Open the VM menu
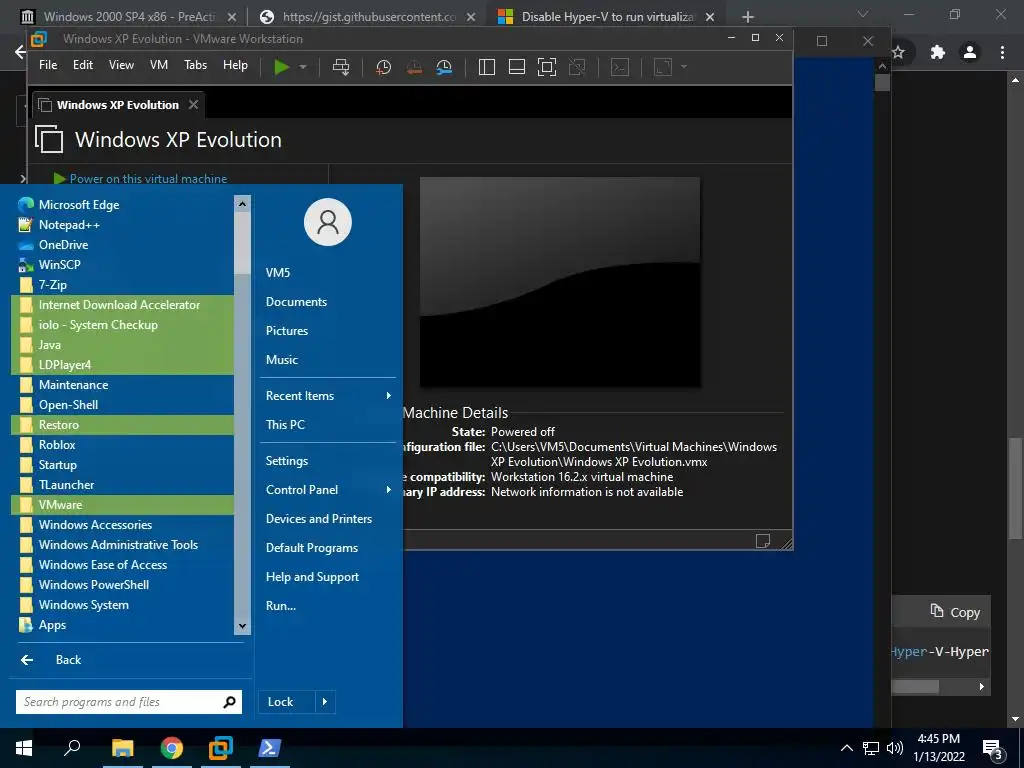 (159, 65)
